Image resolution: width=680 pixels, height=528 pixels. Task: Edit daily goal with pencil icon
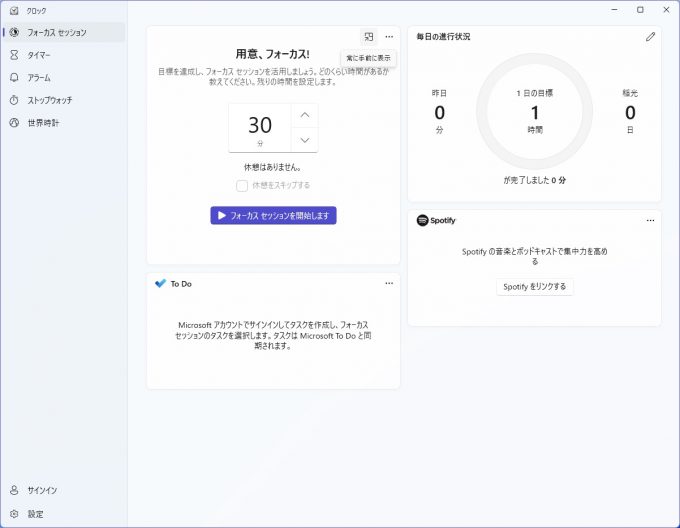(x=650, y=37)
